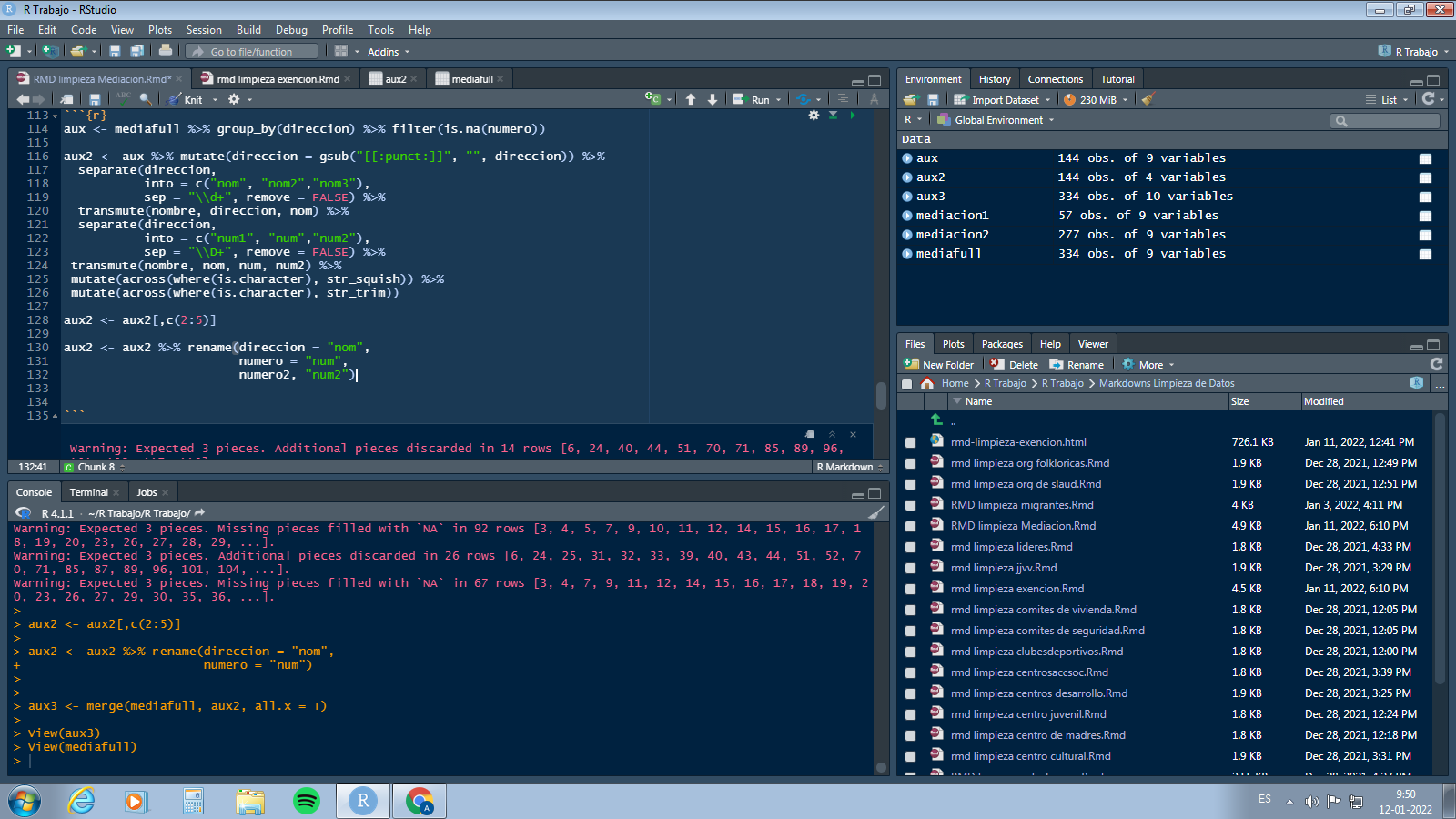
Task: Clear console with the broom icon
Action: coord(875,512)
